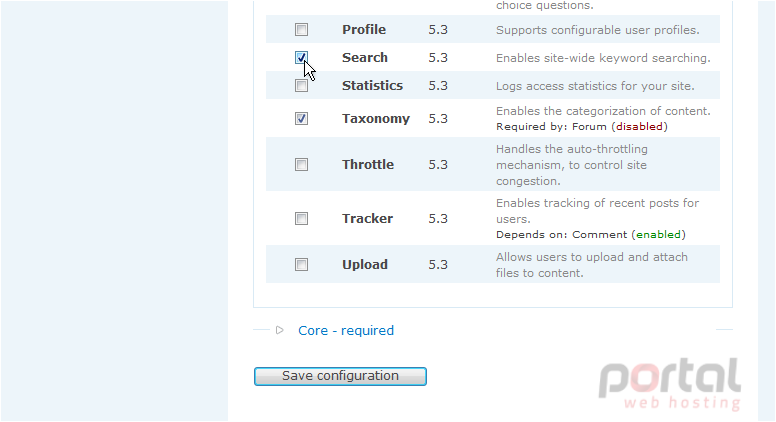Tick the Upload module checkbox
The width and height of the screenshot is (776, 422).
(x=301, y=265)
